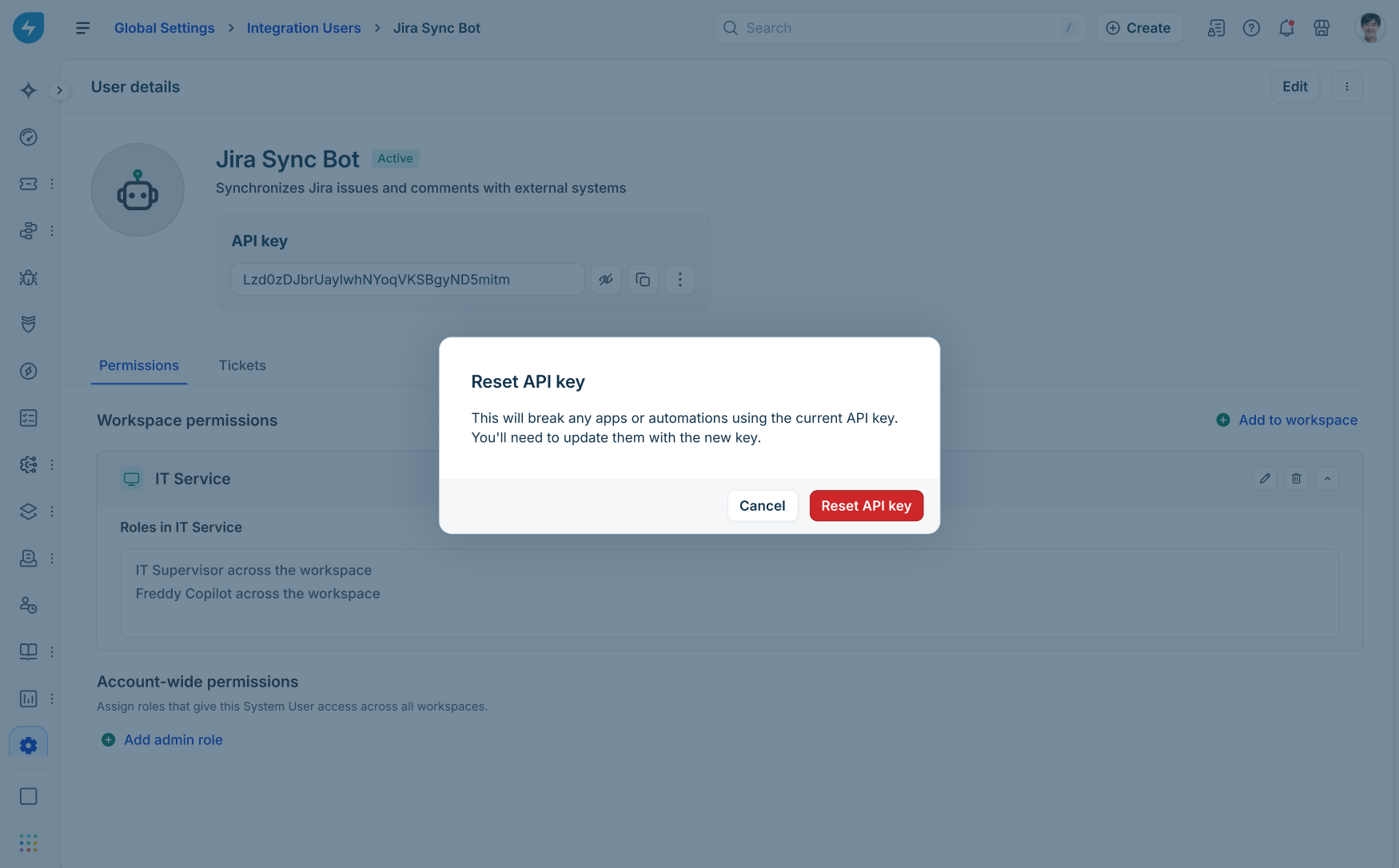Switch to the Tickets tab
The height and width of the screenshot is (868, 1399).
[x=242, y=365]
